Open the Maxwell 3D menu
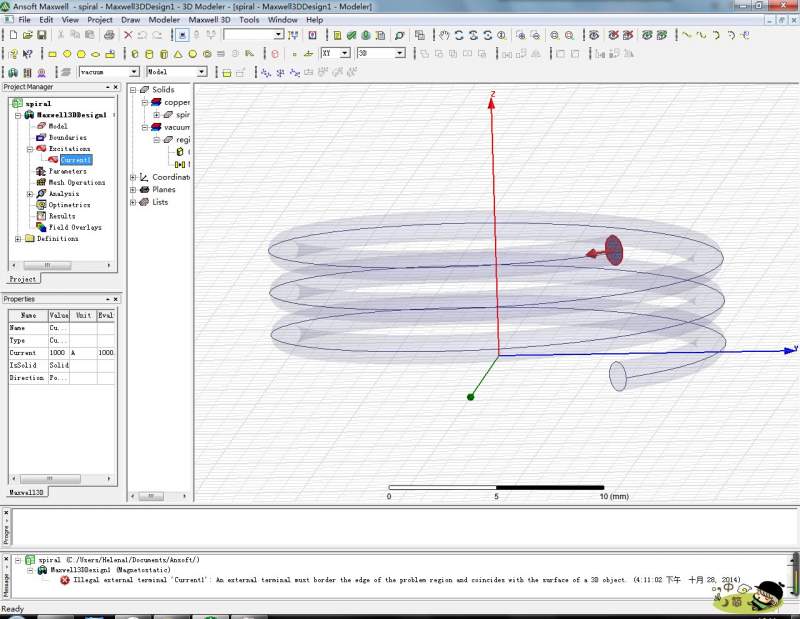 [209, 19]
